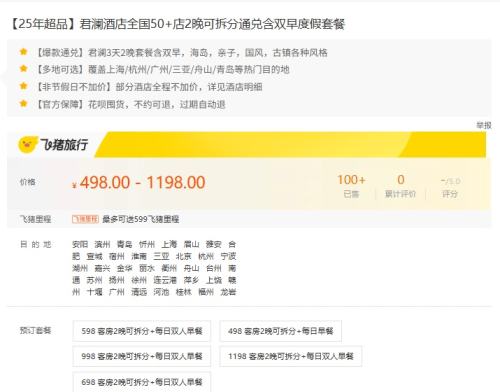This screenshot has width=500, height=392.
Task: Click destination 桂林
Action: 184,292
